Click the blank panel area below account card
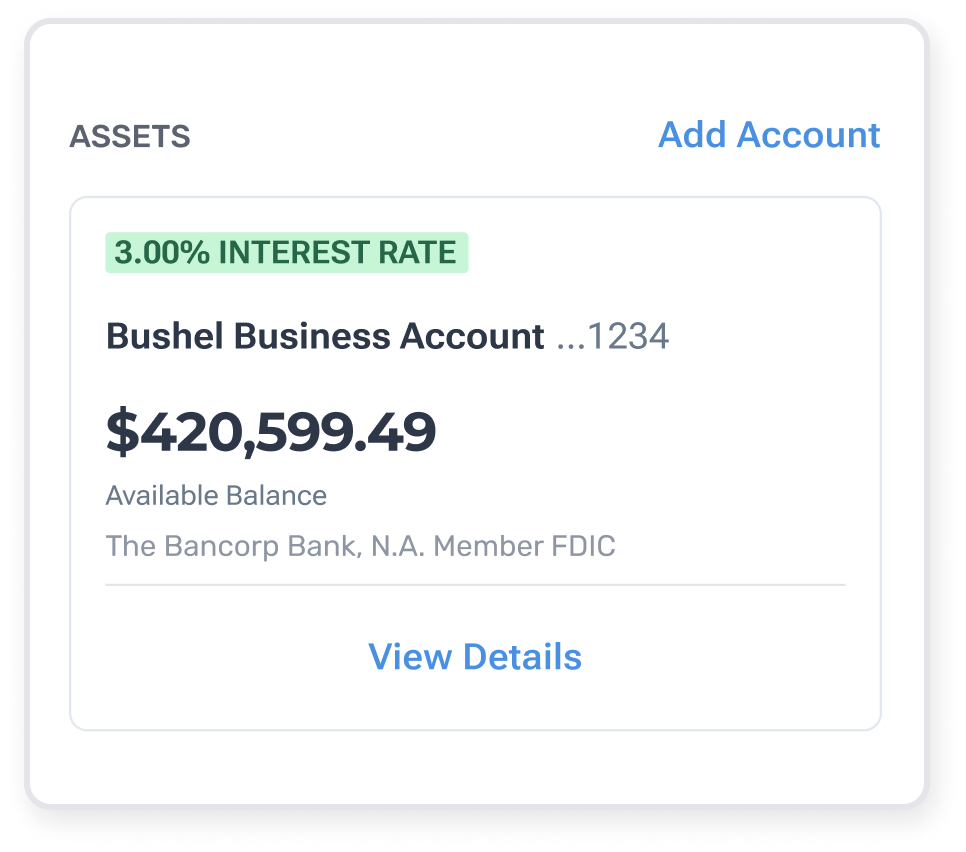The width and height of the screenshot is (966, 852). click(475, 768)
